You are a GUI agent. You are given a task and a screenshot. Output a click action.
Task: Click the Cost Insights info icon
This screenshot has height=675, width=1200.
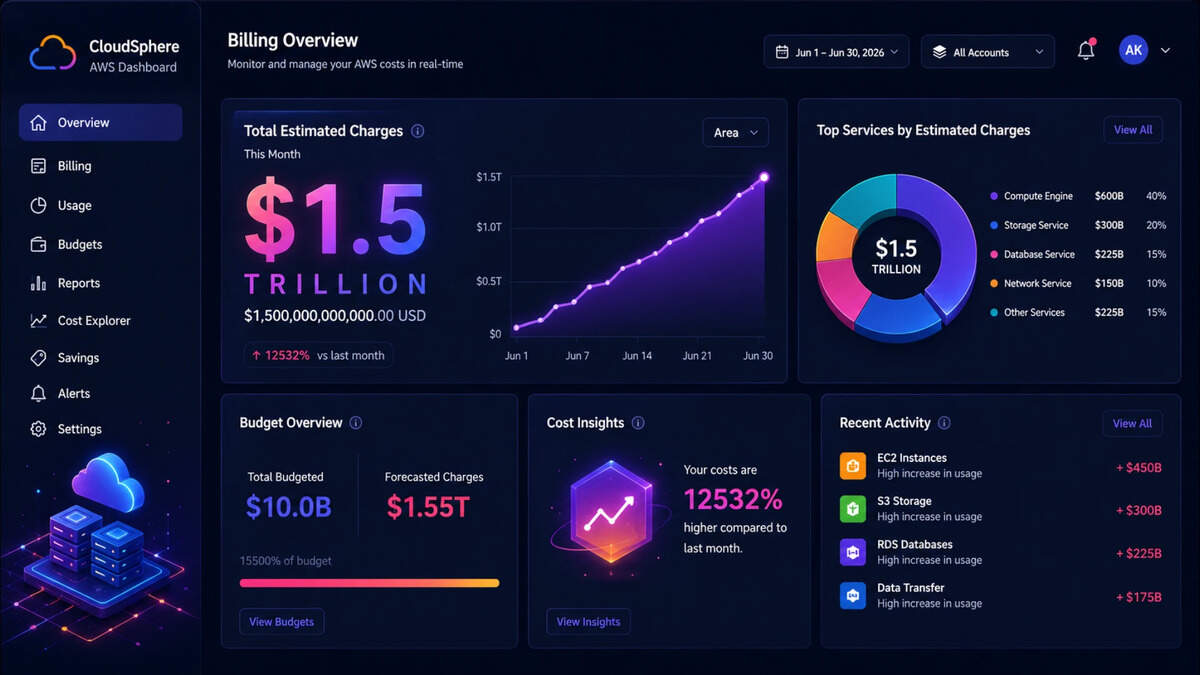tap(638, 423)
